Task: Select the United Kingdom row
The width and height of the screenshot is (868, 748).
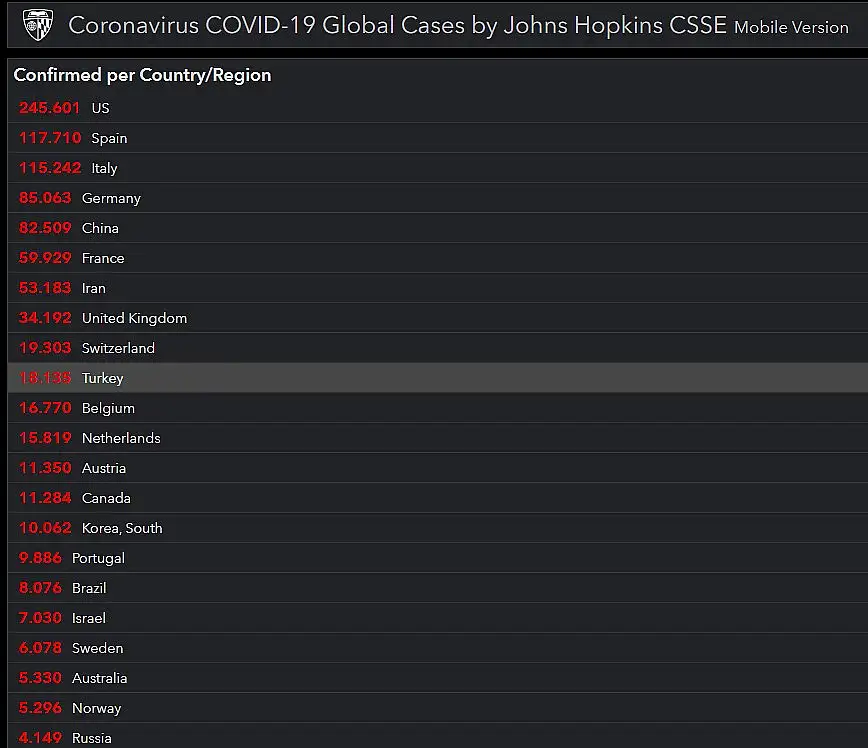Action: click(x=438, y=318)
